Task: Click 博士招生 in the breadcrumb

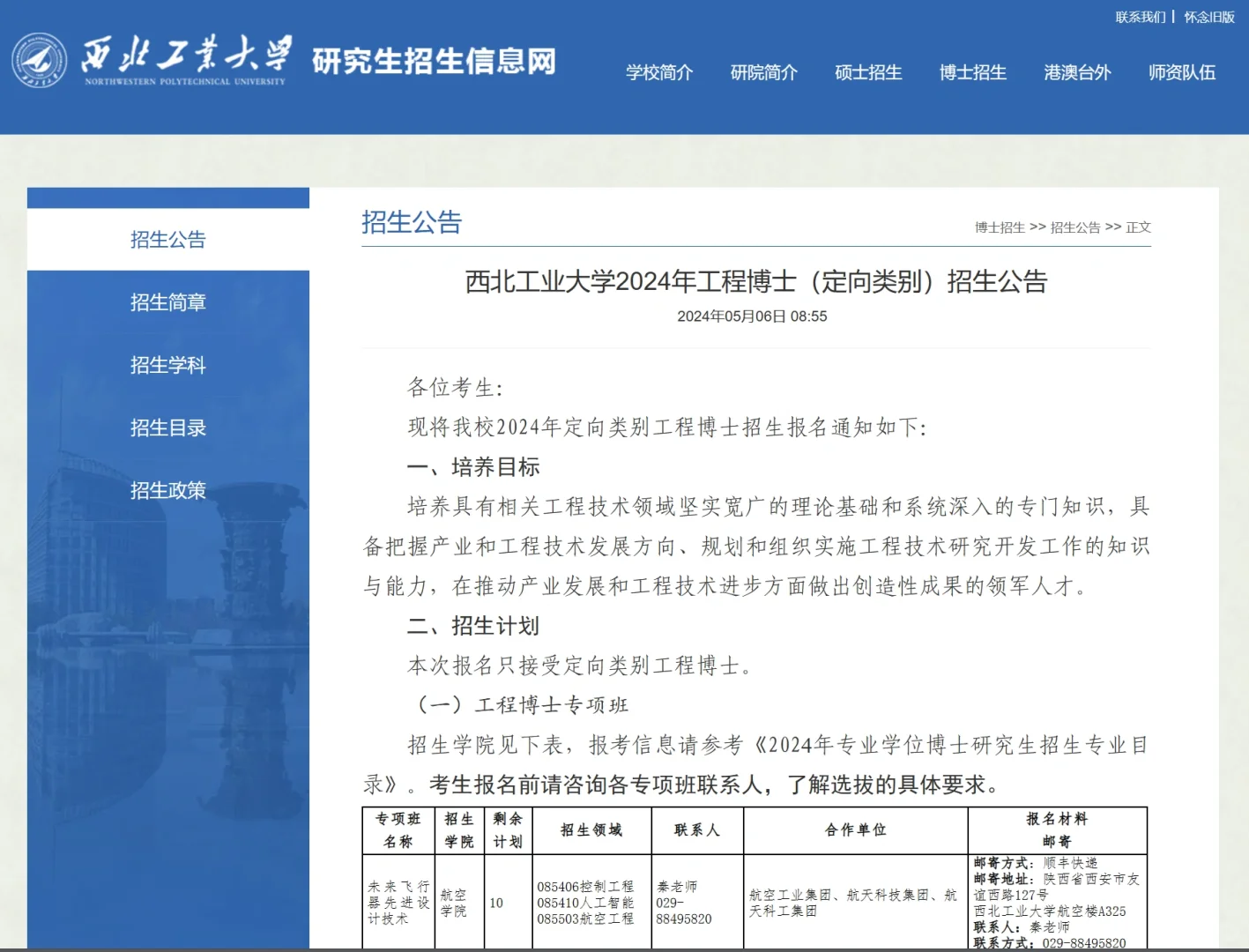Action: pos(1000,227)
